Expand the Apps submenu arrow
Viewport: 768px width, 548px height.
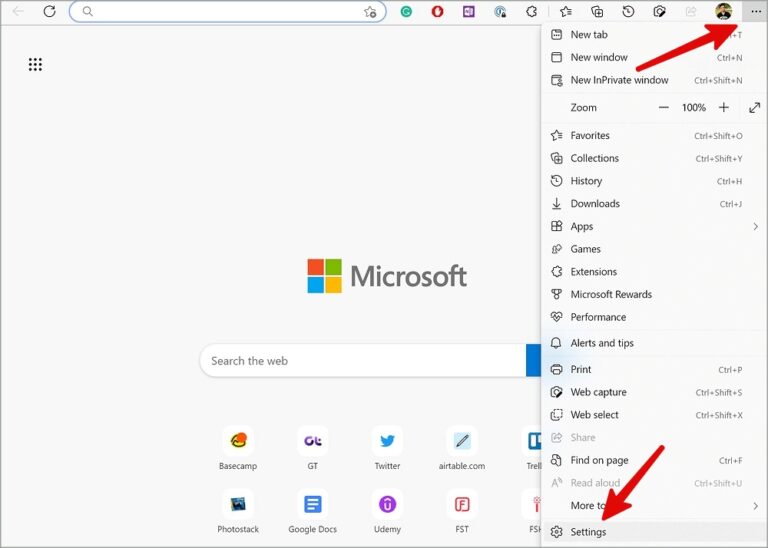[x=755, y=226]
